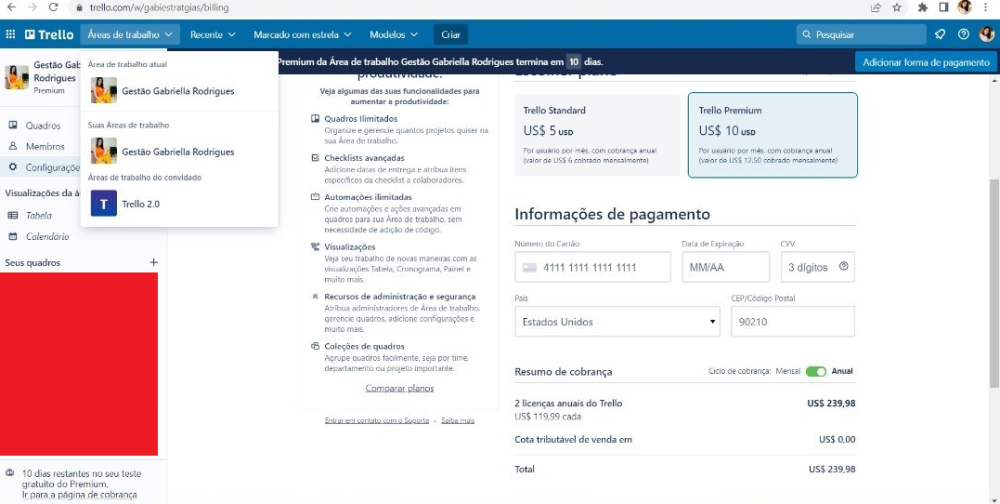1000x504 pixels.
Task: Open the Comparar planos link
Action: 399,388
